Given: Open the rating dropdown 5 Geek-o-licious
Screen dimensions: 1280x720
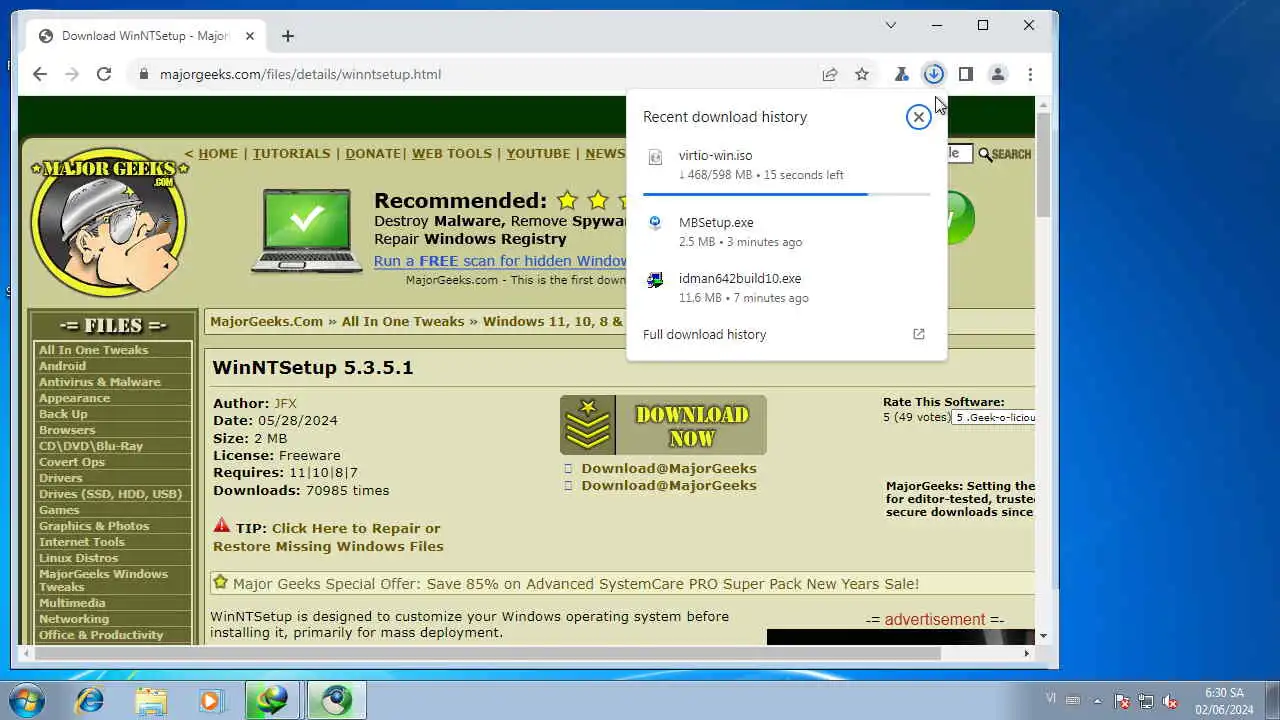Looking at the screenshot, I should pyautogui.click(x=993, y=417).
